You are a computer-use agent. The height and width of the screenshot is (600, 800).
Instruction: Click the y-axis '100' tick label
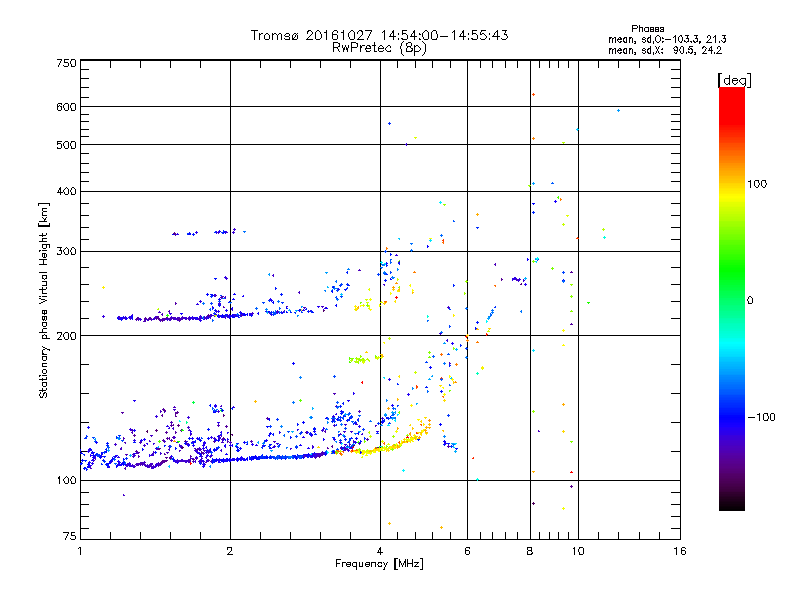66,480
